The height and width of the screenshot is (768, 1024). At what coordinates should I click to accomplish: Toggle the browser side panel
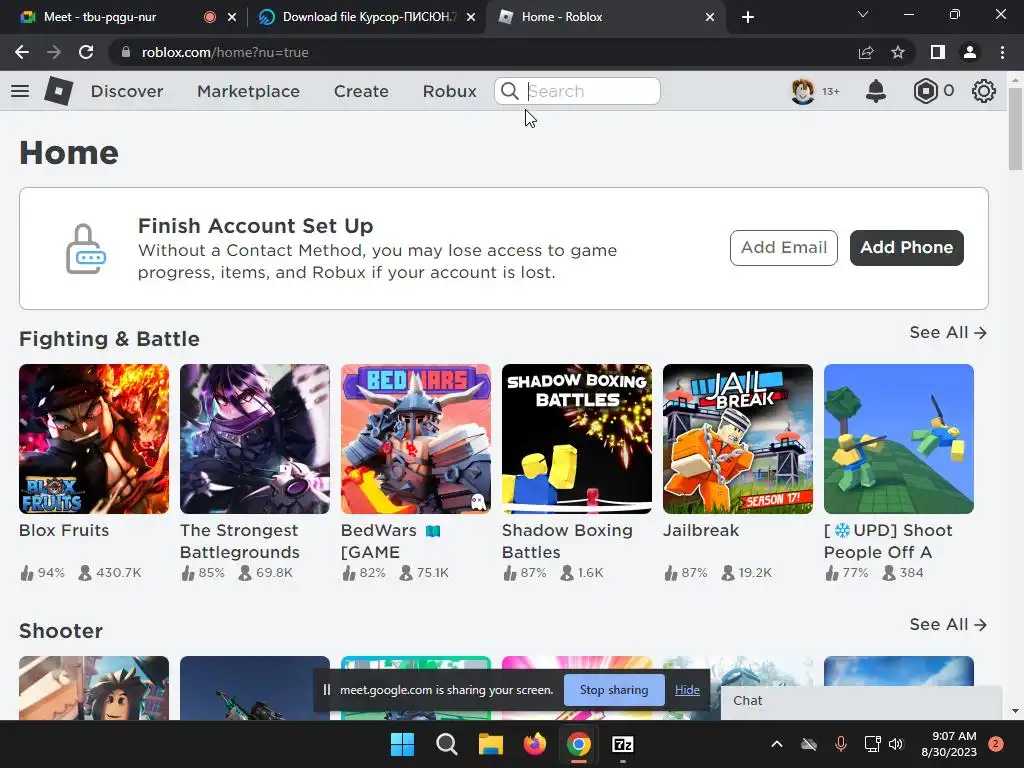[x=938, y=52]
